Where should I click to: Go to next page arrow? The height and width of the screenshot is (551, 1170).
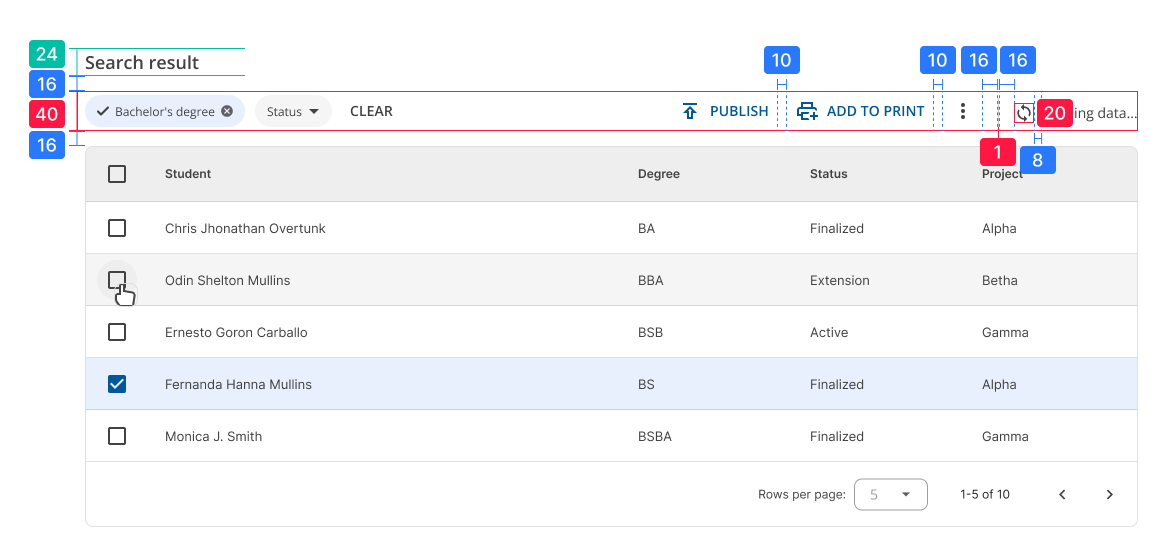(x=1109, y=494)
